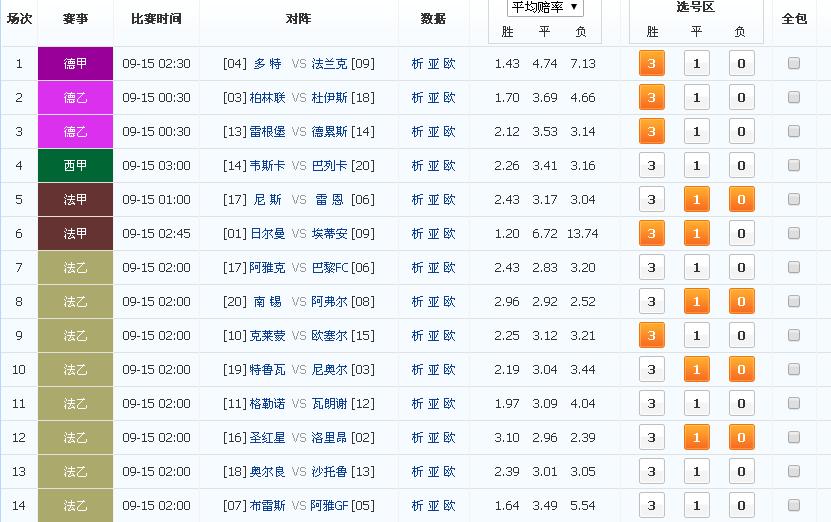Viewport: 831px width, 522px height.
Task: Check the 全包 box for match 4
Action: [793, 165]
